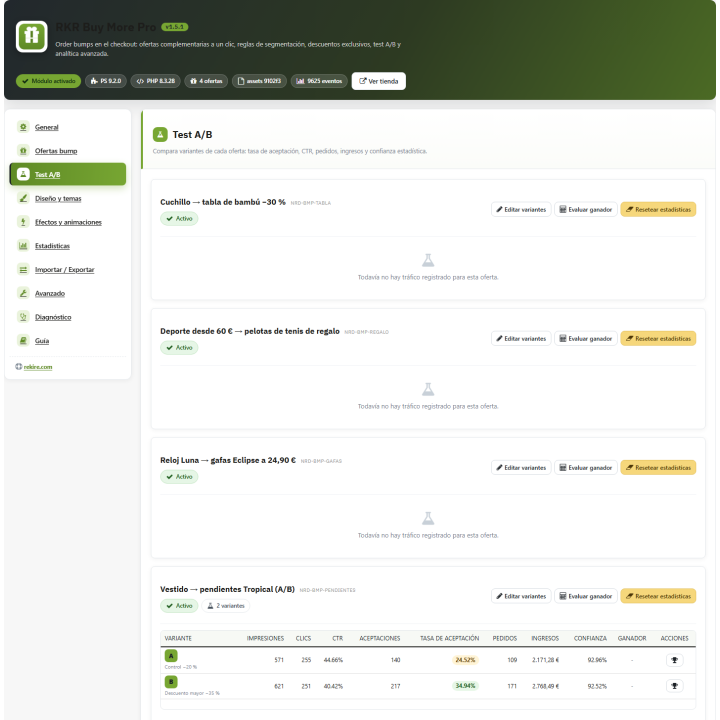Click the globe icon beside rekire.com
The width and height of the screenshot is (720, 720).
tap(18, 366)
